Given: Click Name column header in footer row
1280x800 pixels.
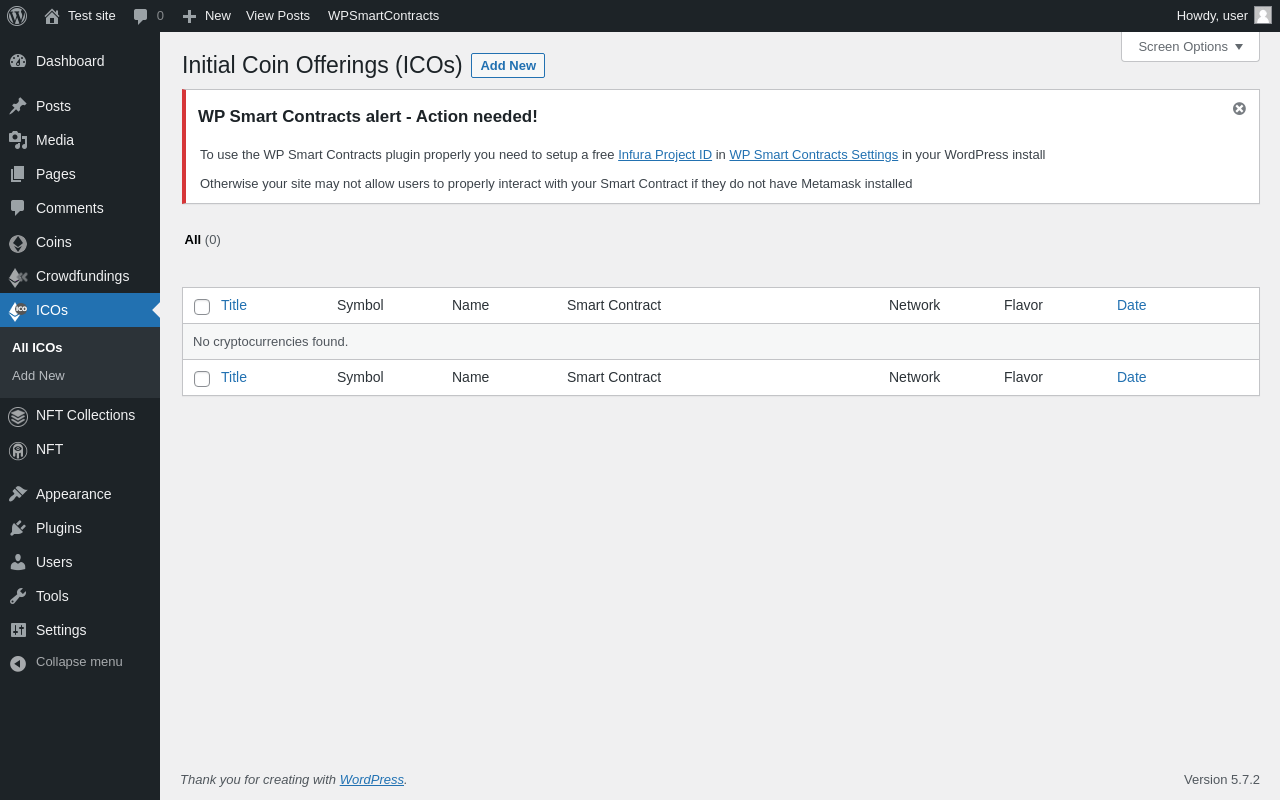Looking at the screenshot, I should [x=470, y=377].
